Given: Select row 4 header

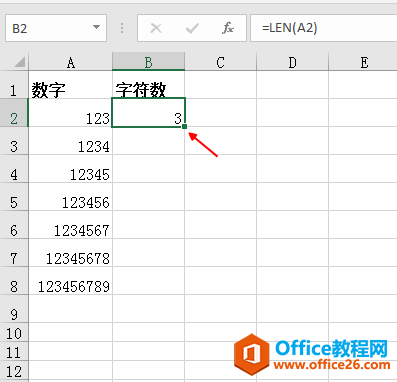Looking at the screenshot, I should pos(14,169).
